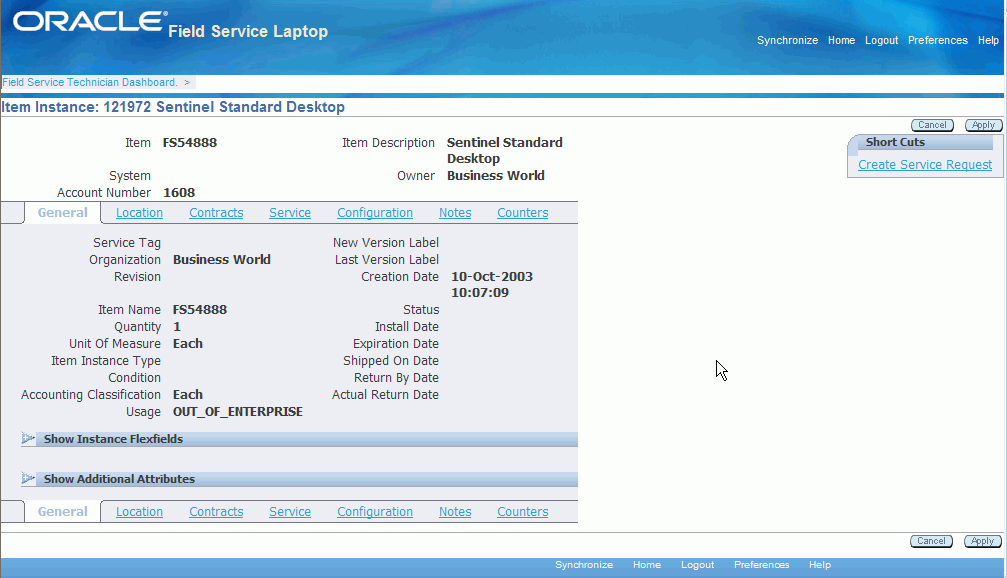Select the bottom General tab

click(x=62, y=512)
